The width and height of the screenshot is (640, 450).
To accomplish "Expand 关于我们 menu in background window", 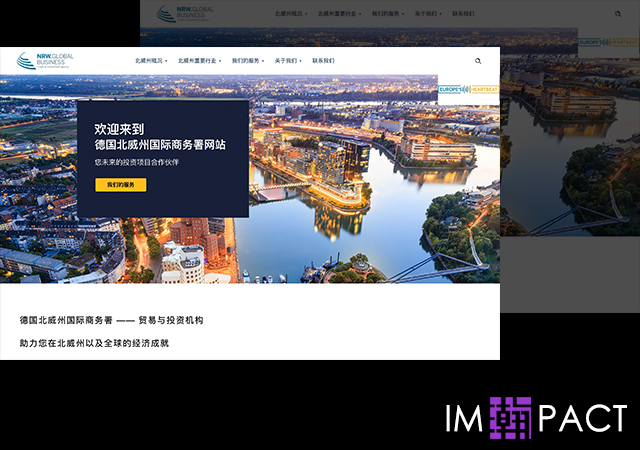I will (428, 13).
